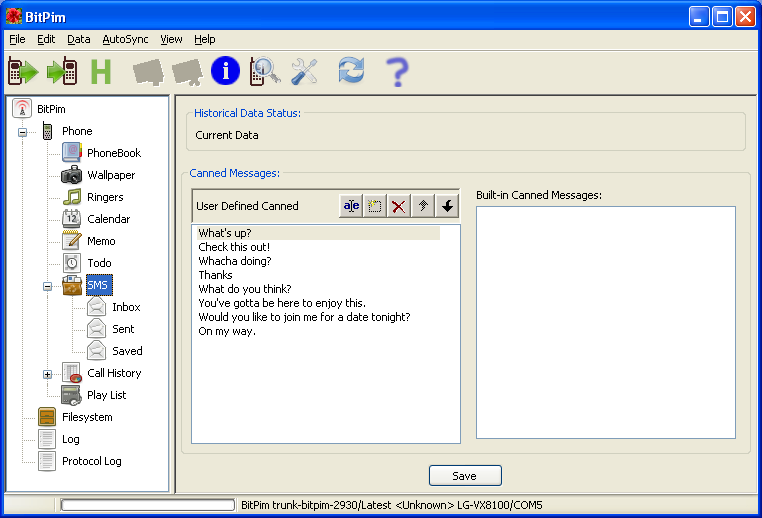Open settings with wrench and screwdriver icon
This screenshot has width=762, height=518.
[x=305, y=72]
